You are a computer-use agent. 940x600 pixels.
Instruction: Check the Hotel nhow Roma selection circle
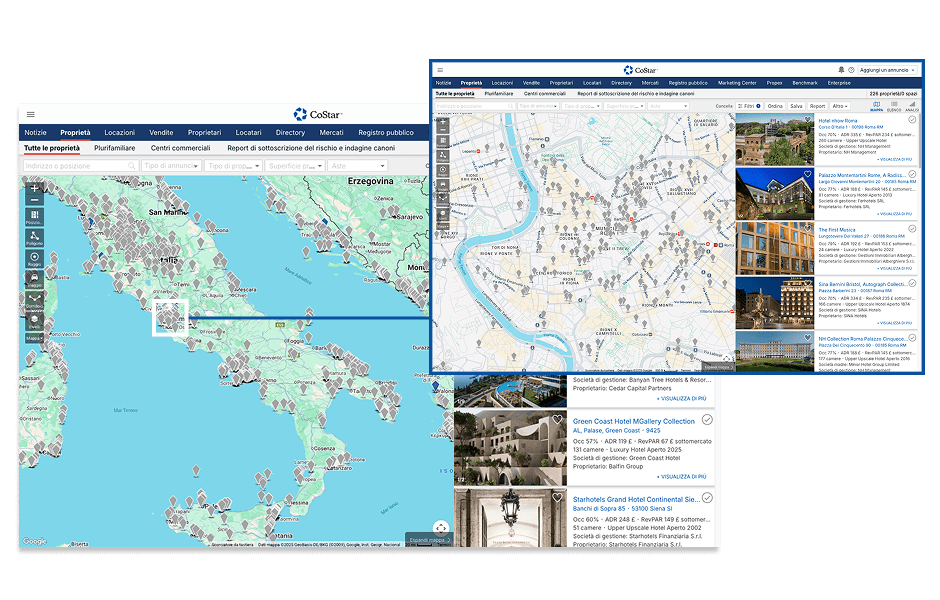[912, 119]
